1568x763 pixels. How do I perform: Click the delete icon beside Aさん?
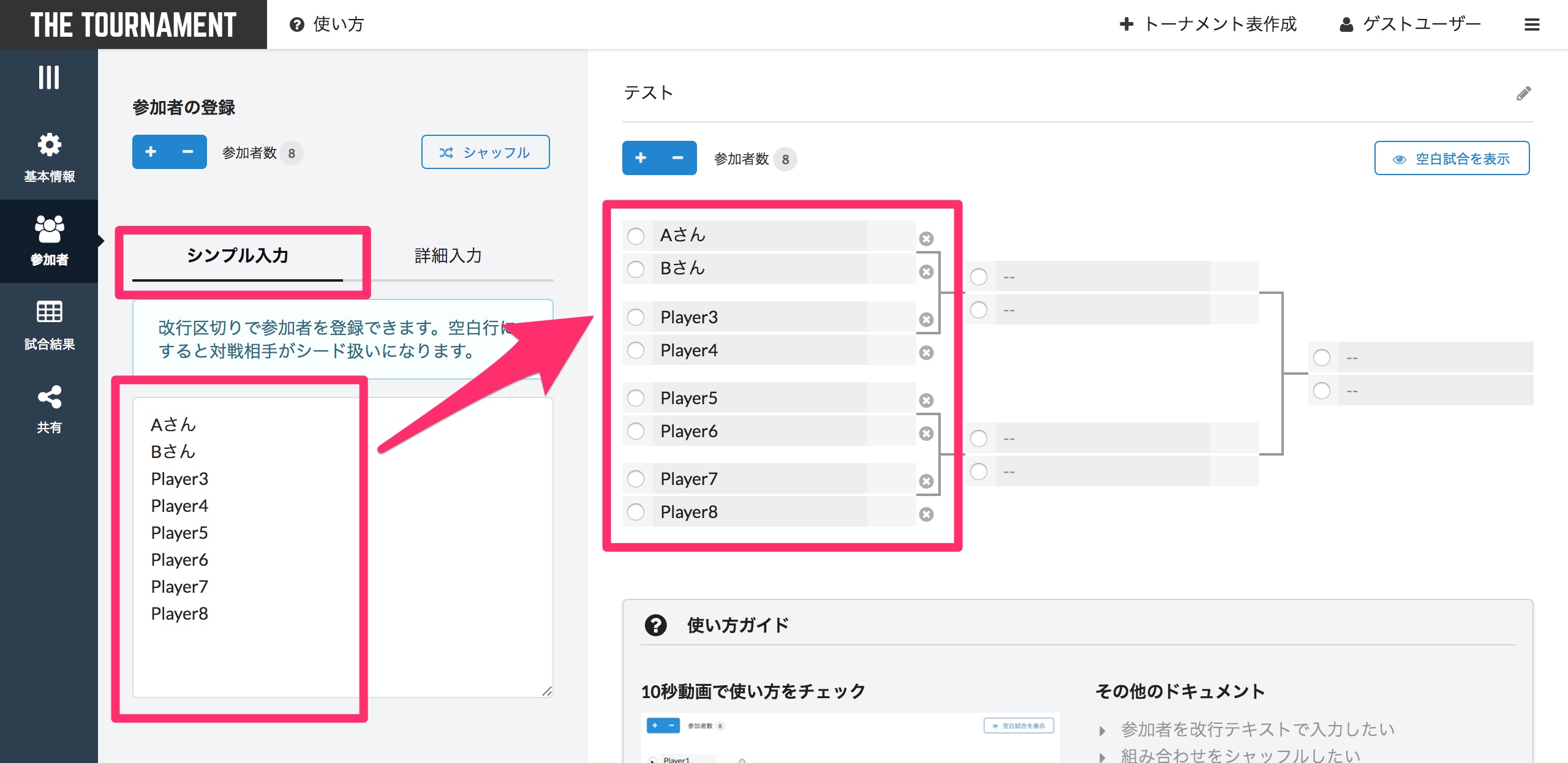926,239
